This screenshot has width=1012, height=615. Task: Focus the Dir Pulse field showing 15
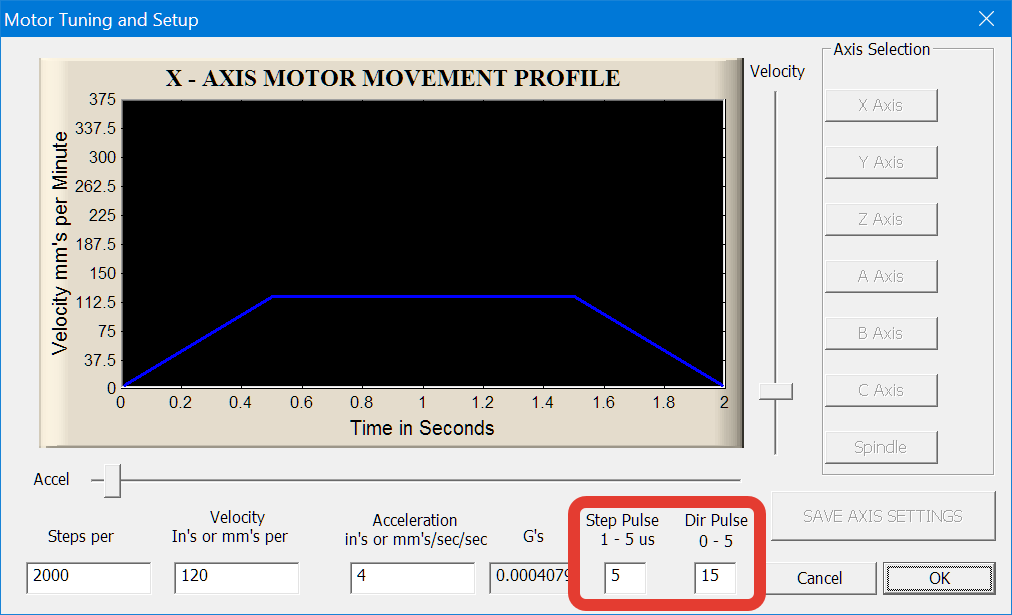coord(715,578)
